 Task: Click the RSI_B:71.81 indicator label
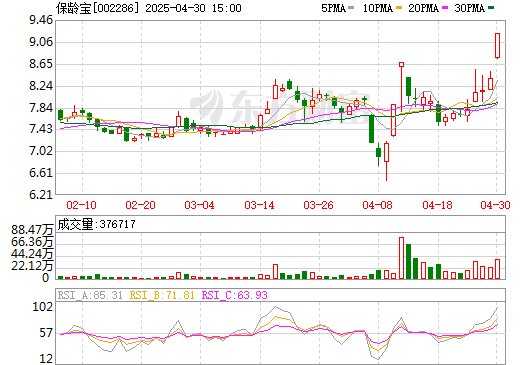pos(162,295)
